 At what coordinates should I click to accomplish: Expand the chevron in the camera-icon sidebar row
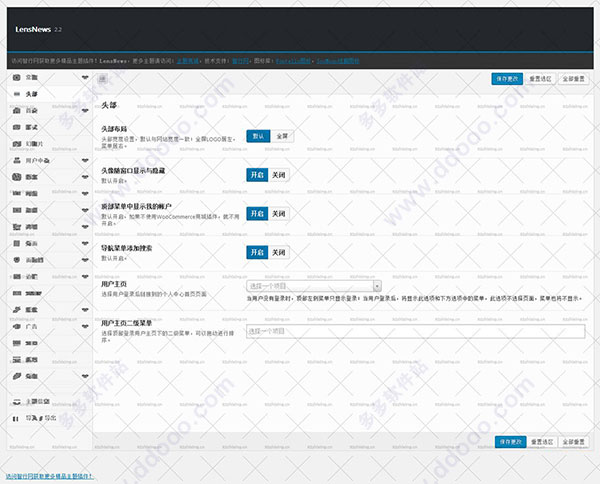point(85,77)
